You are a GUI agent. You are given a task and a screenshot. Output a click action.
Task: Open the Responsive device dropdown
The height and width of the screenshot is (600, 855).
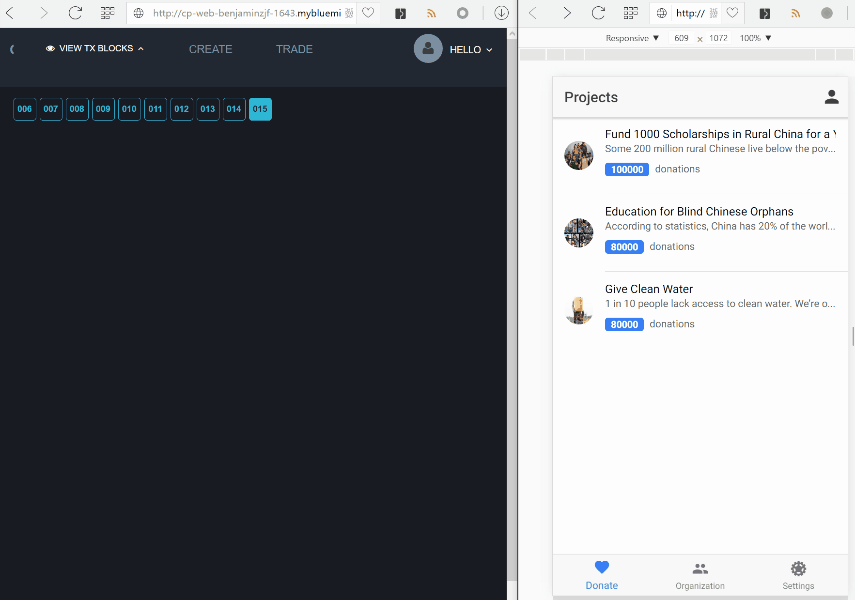click(632, 38)
